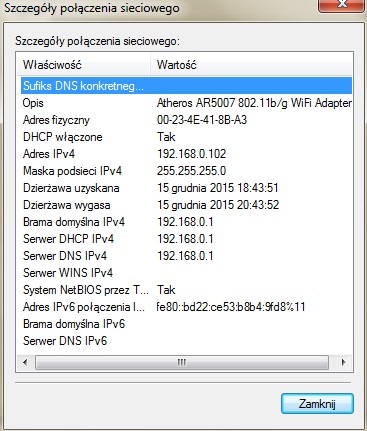The height and width of the screenshot is (431, 367).
Task: Click the Zamknij button
Action: click(317, 404)
